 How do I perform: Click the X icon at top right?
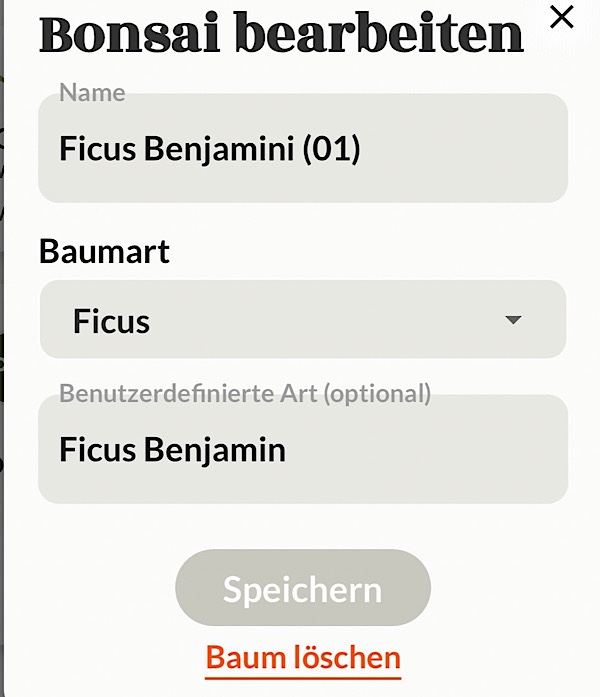click(x=562, y=17)
